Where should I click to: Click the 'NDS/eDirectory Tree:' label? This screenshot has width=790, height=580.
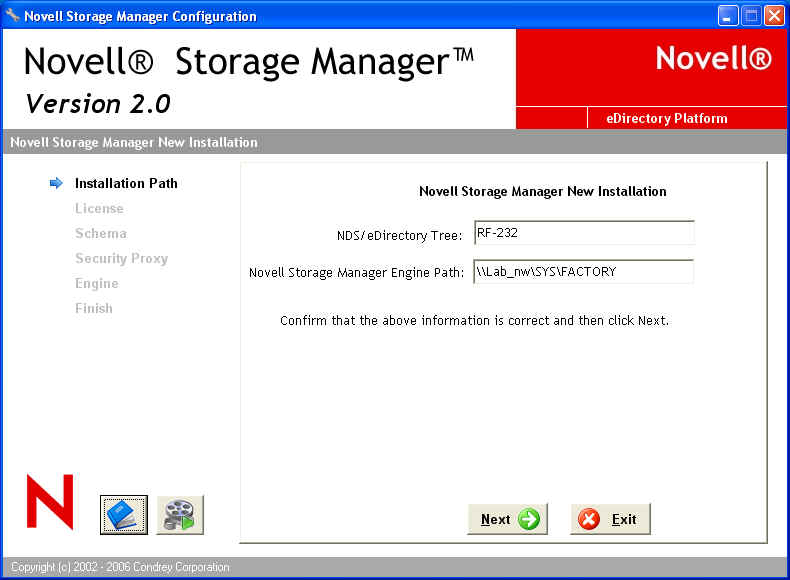(400, 235)
